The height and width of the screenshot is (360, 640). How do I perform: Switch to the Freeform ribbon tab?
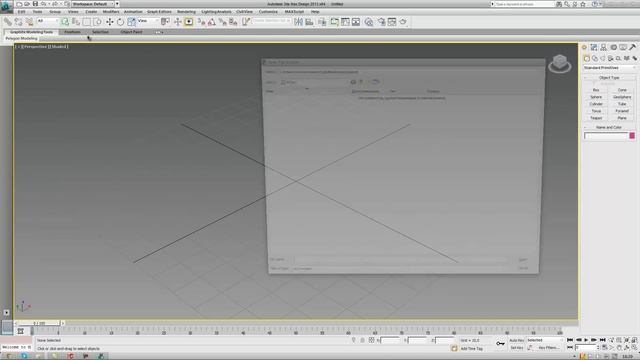(x=72, y=32)
